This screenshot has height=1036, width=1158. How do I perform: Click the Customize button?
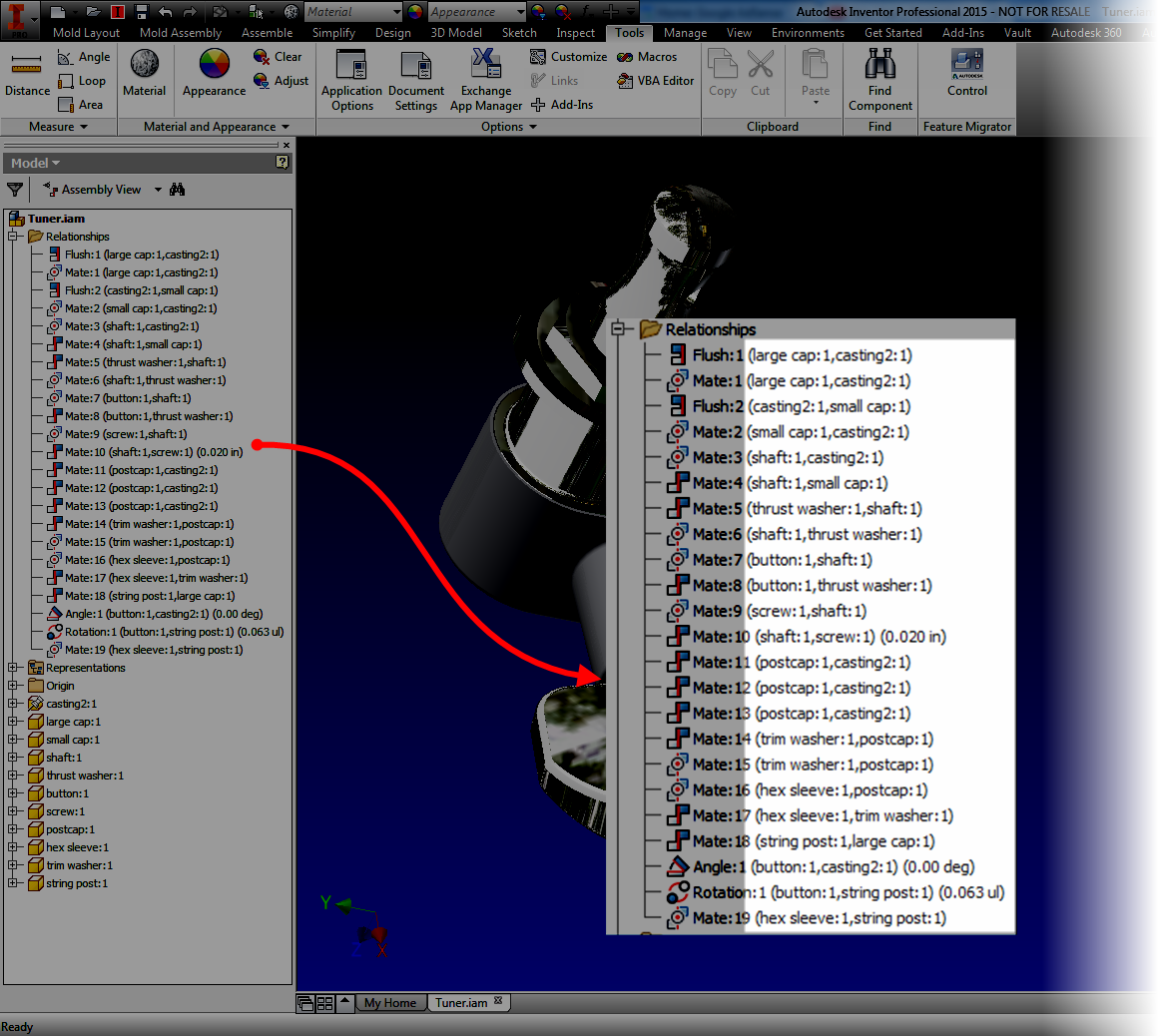577,57
